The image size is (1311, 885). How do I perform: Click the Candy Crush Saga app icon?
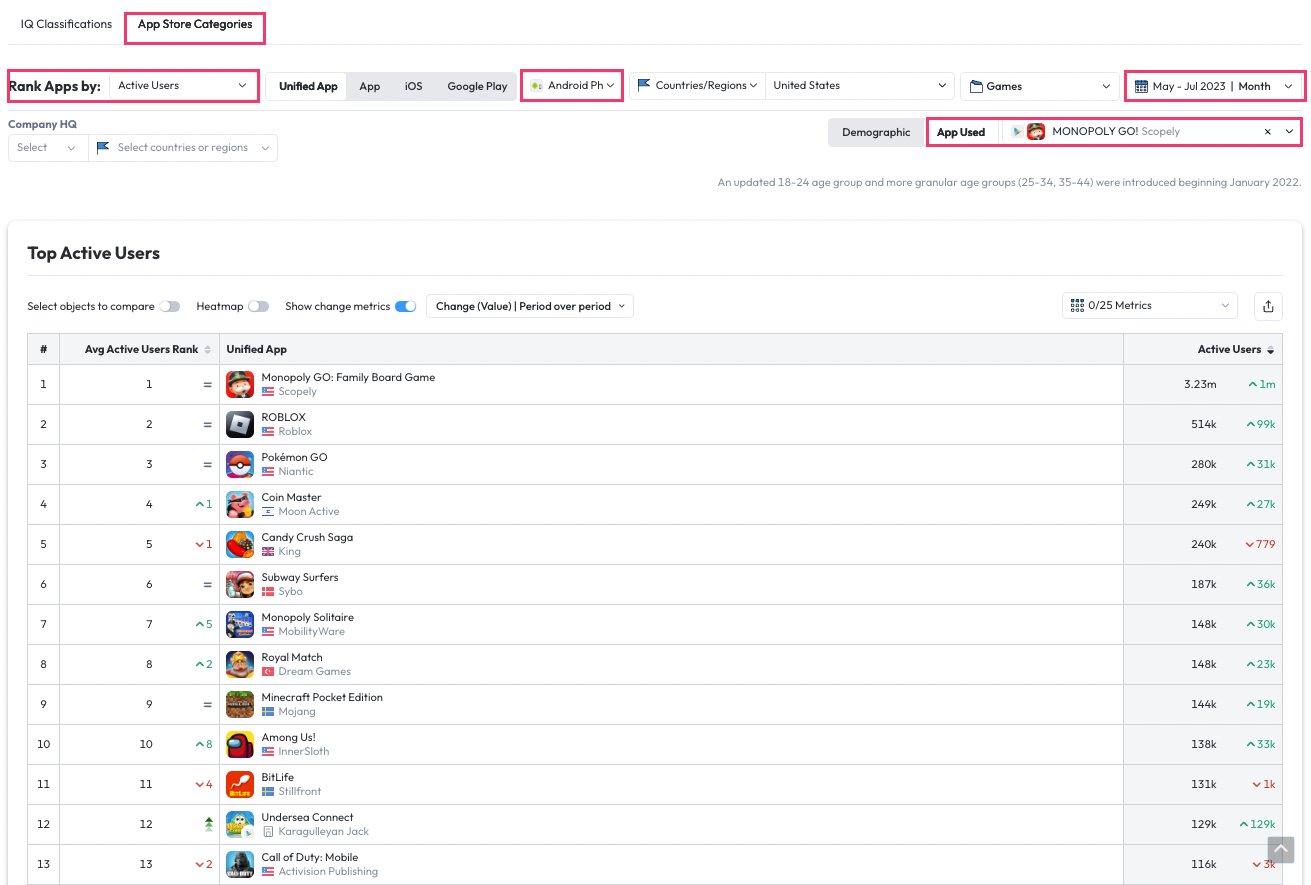coord(240,544)
